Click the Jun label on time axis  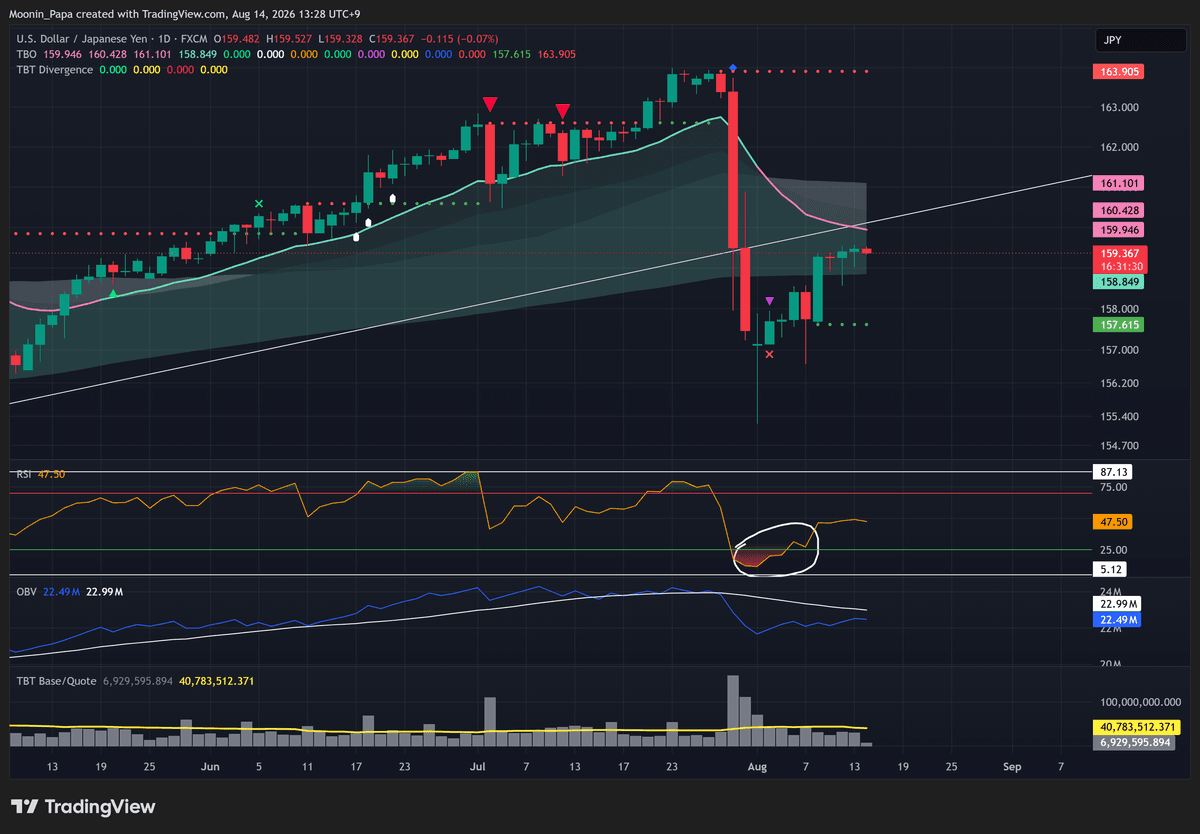(210, 767)
